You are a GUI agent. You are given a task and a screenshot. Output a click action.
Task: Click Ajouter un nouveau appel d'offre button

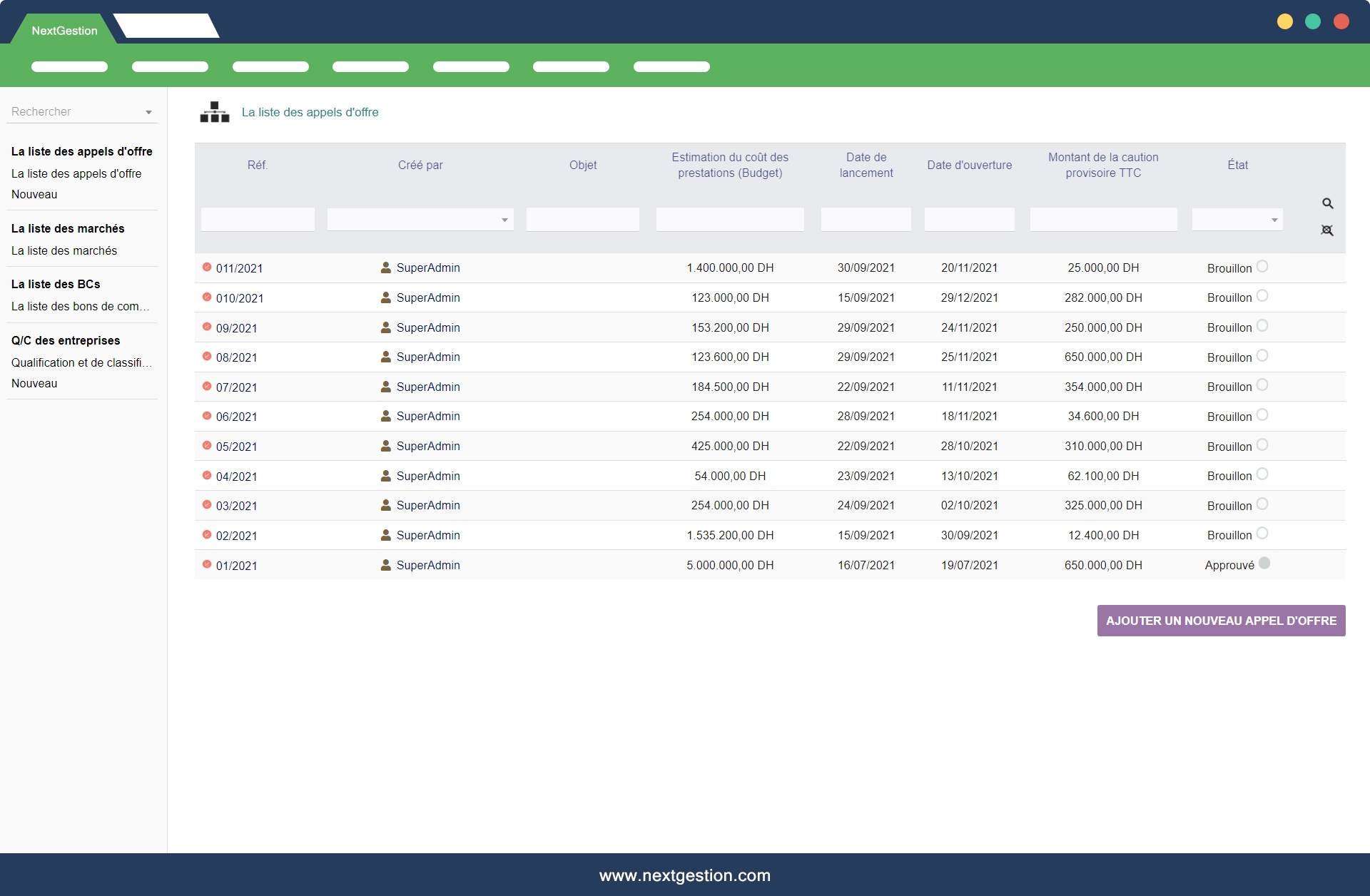(x=1221, y=621)
